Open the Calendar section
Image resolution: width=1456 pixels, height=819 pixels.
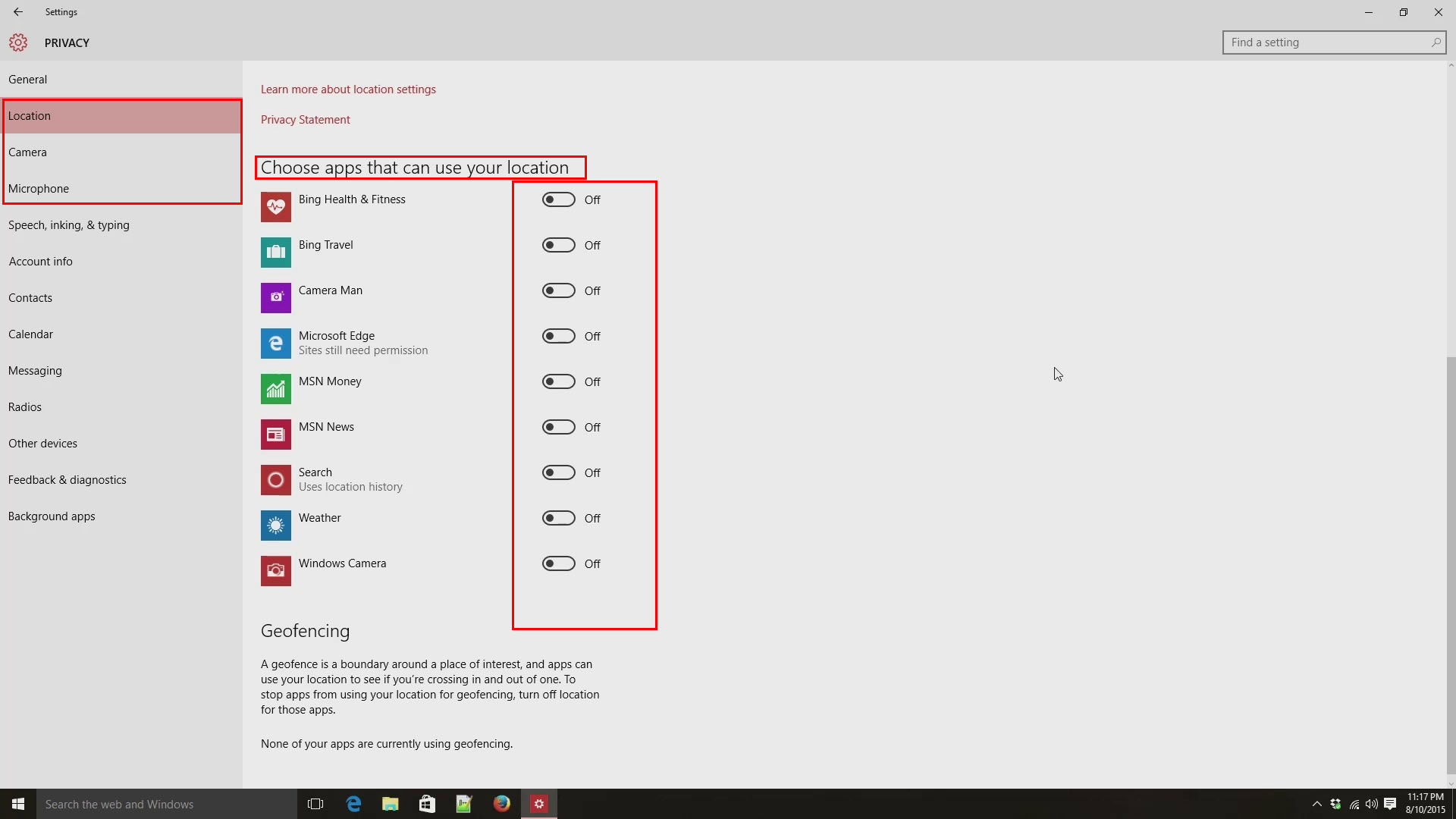(121, 334)
